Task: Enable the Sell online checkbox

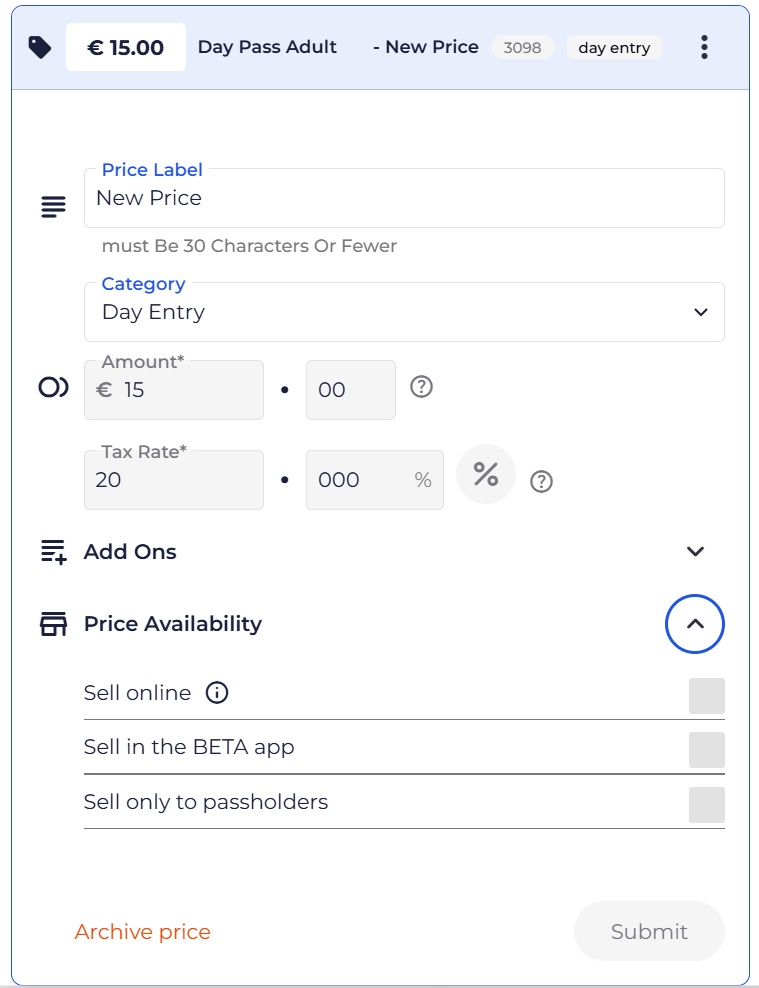Action: point(706,696)
